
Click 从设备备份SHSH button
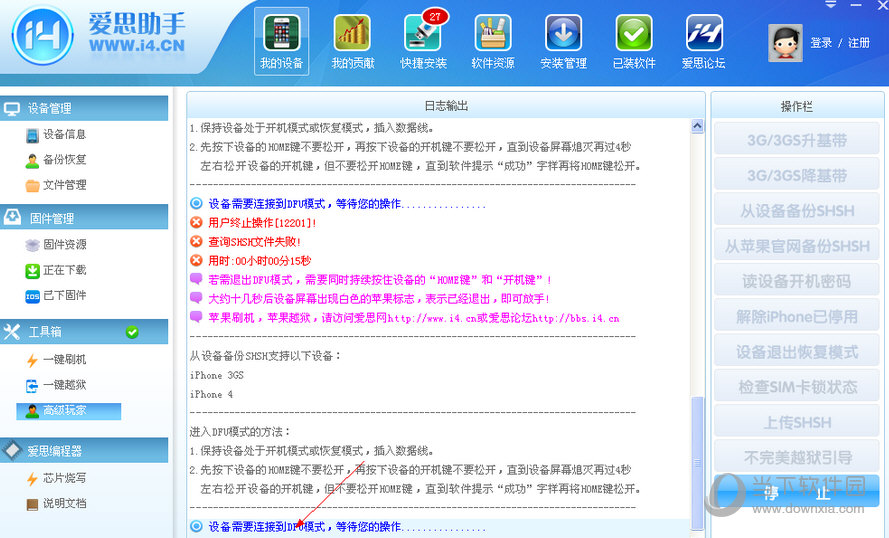[797, 210]
